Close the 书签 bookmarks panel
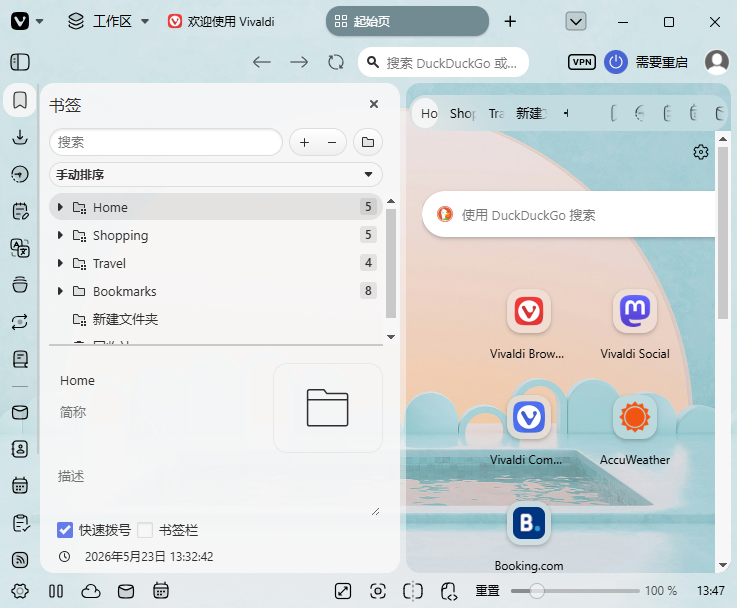 (374, 104)
